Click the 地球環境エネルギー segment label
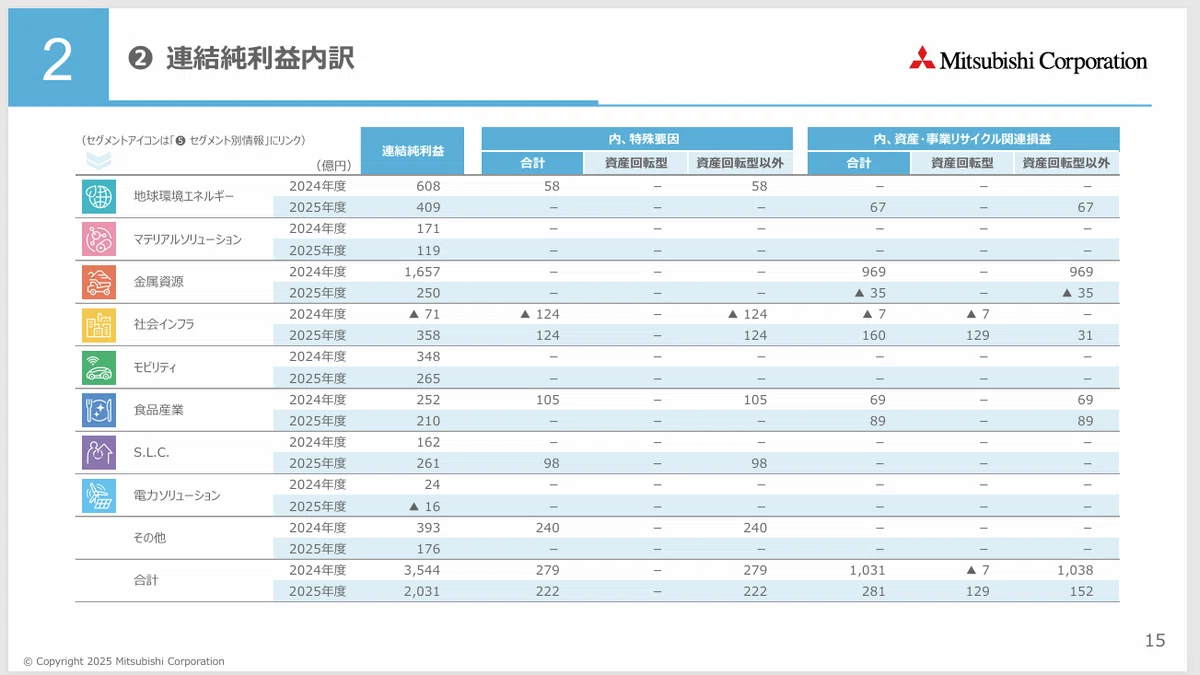Screen dimensions: 1200x675 point(184,197)
